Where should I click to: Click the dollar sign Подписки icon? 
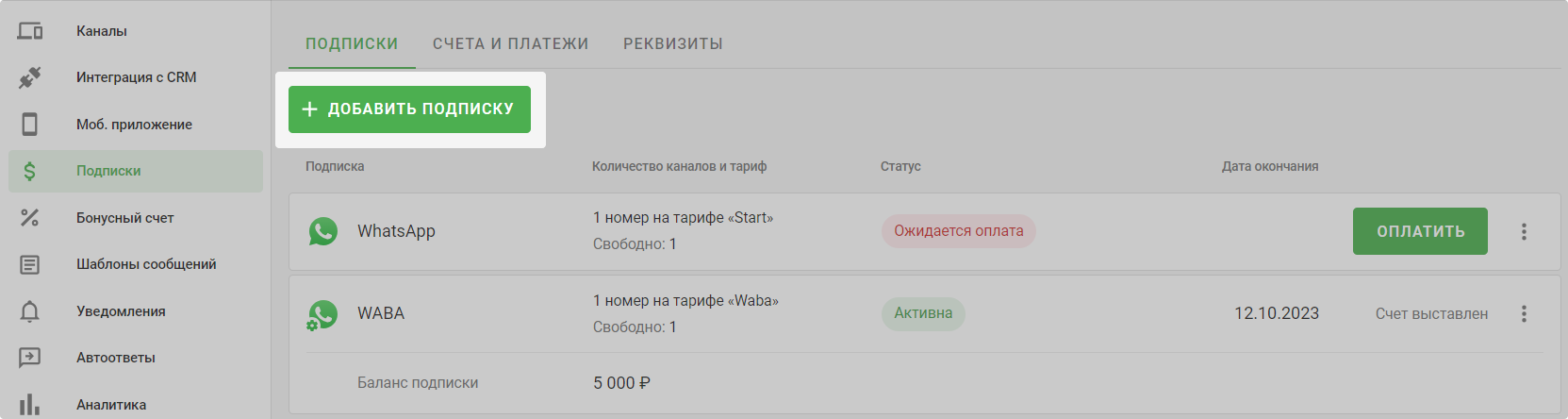[x=30, y=171]
